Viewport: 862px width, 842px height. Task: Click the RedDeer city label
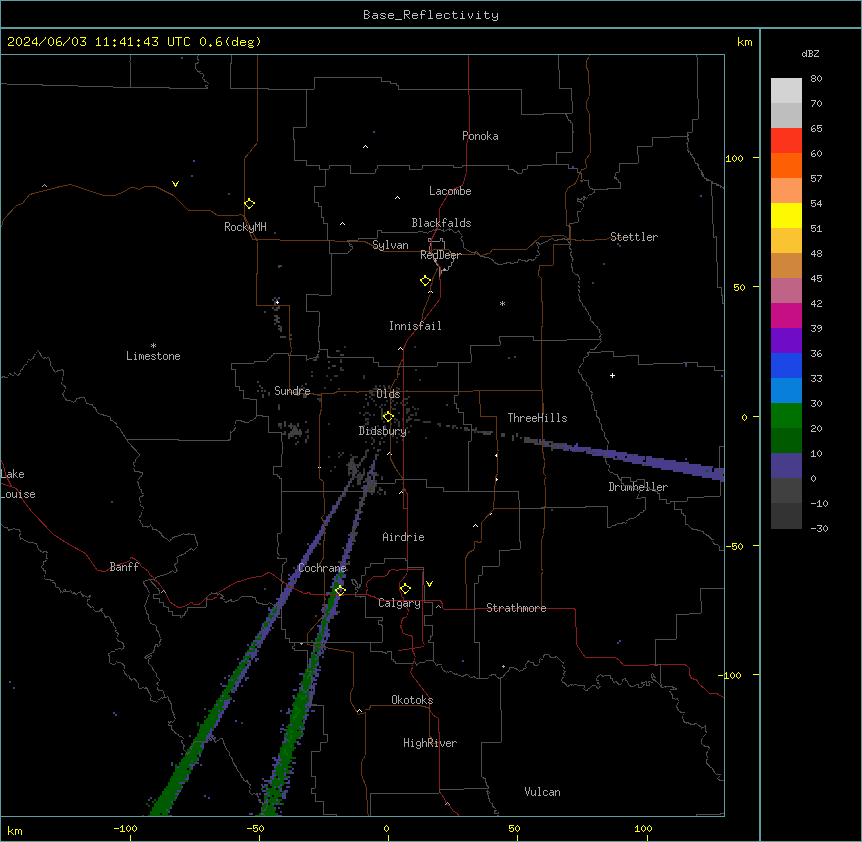click(440, 255)
